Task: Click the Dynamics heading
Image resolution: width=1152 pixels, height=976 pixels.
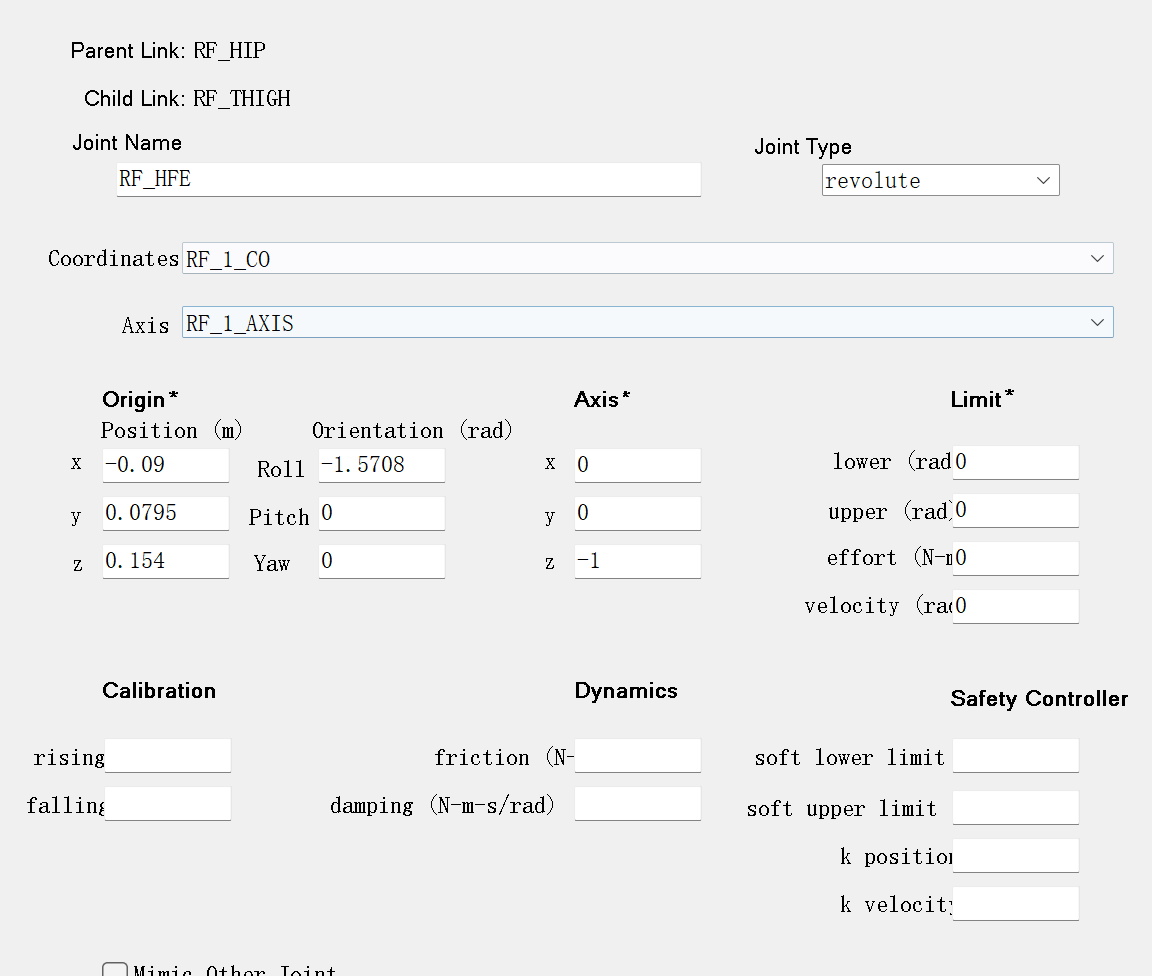Action: click(x=626, y=691)
